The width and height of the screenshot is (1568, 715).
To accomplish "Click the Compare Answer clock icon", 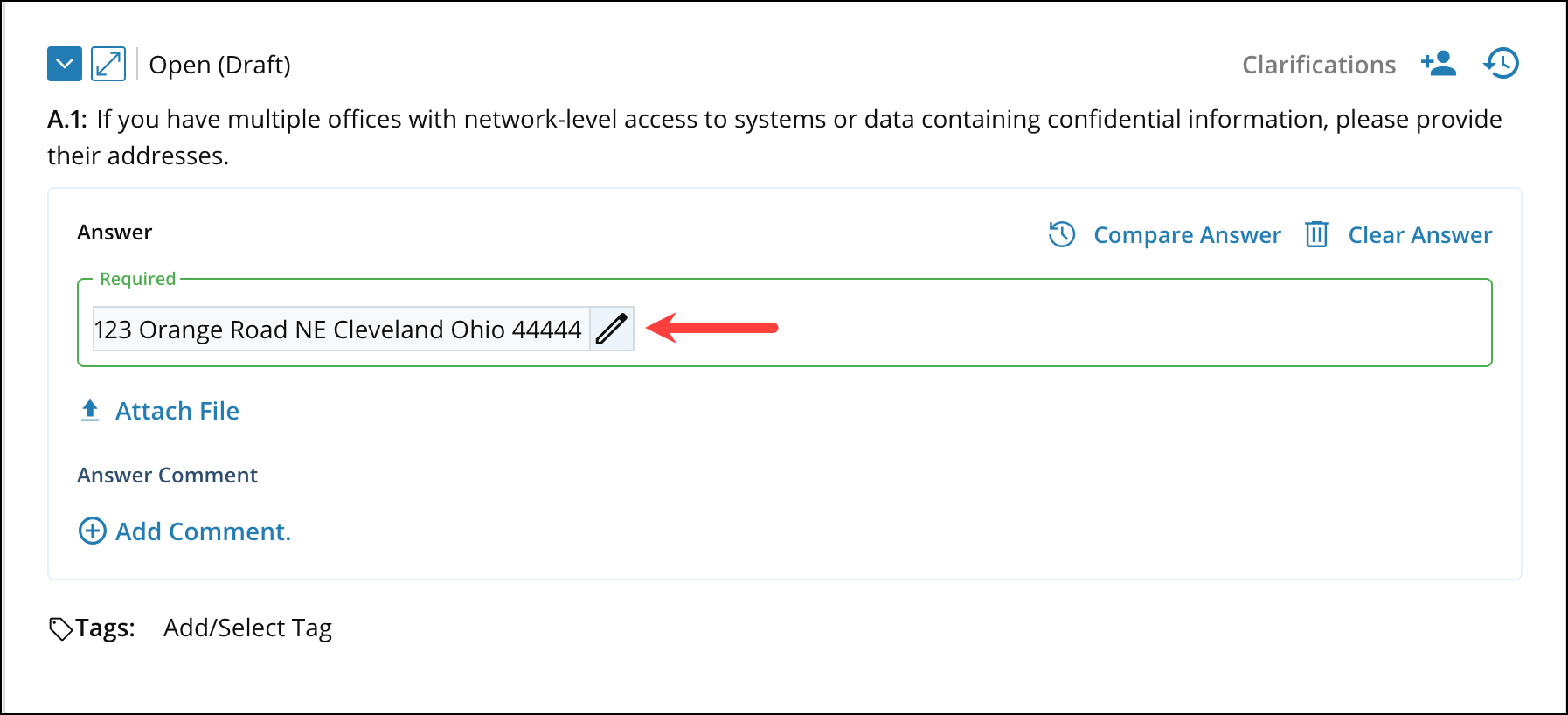I will pos(1062,234).
